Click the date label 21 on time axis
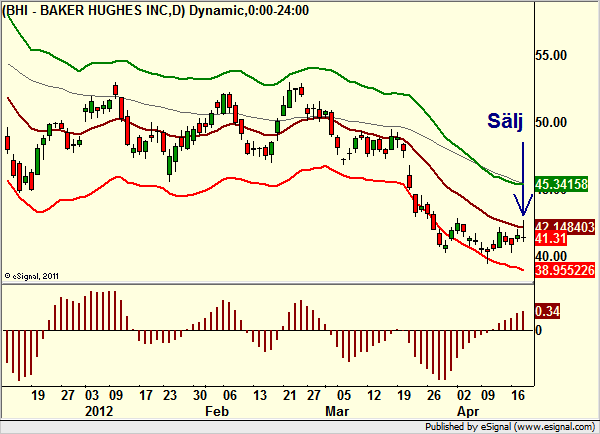The image size is (600, 434). (289, 395)
